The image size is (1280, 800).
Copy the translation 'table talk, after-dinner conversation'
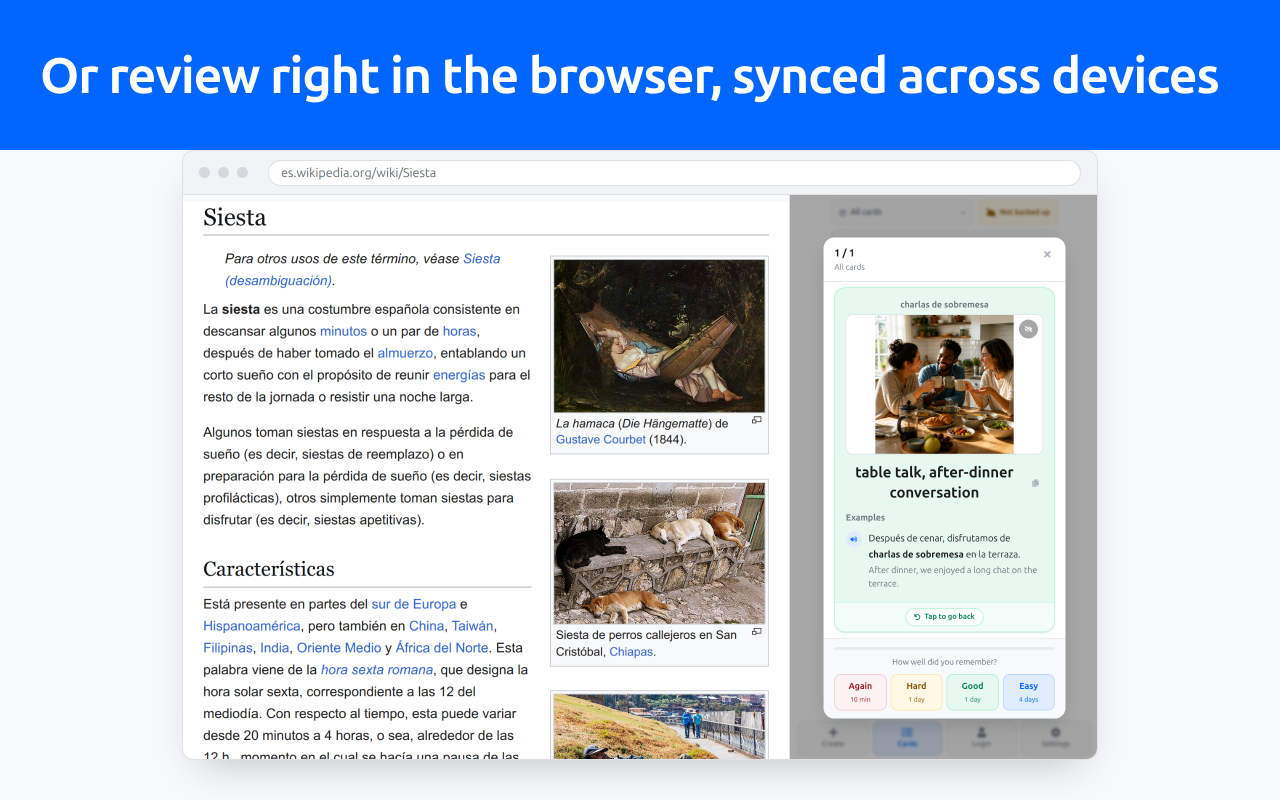coord(1035,483)
